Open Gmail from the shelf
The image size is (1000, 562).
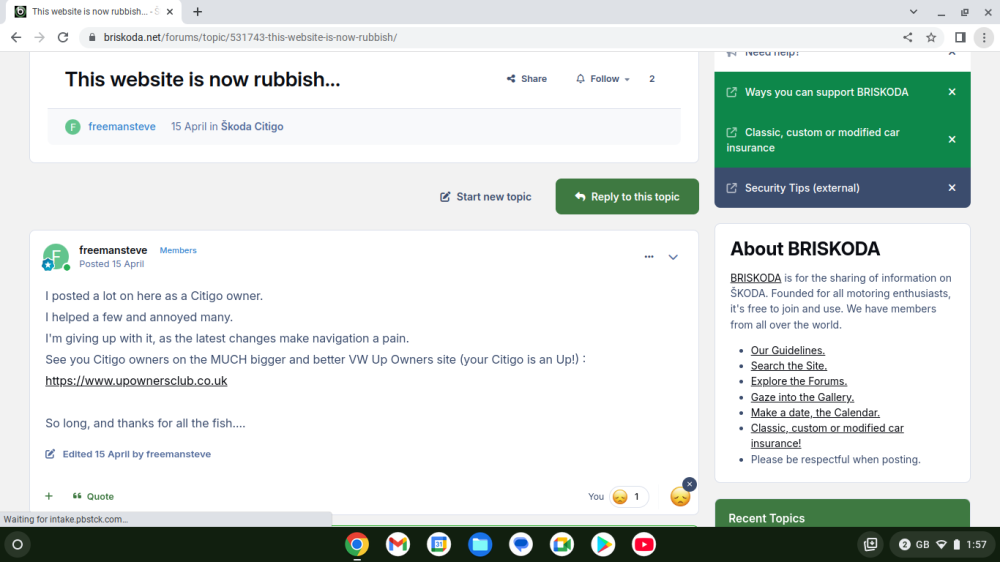(x=398, y=544)
